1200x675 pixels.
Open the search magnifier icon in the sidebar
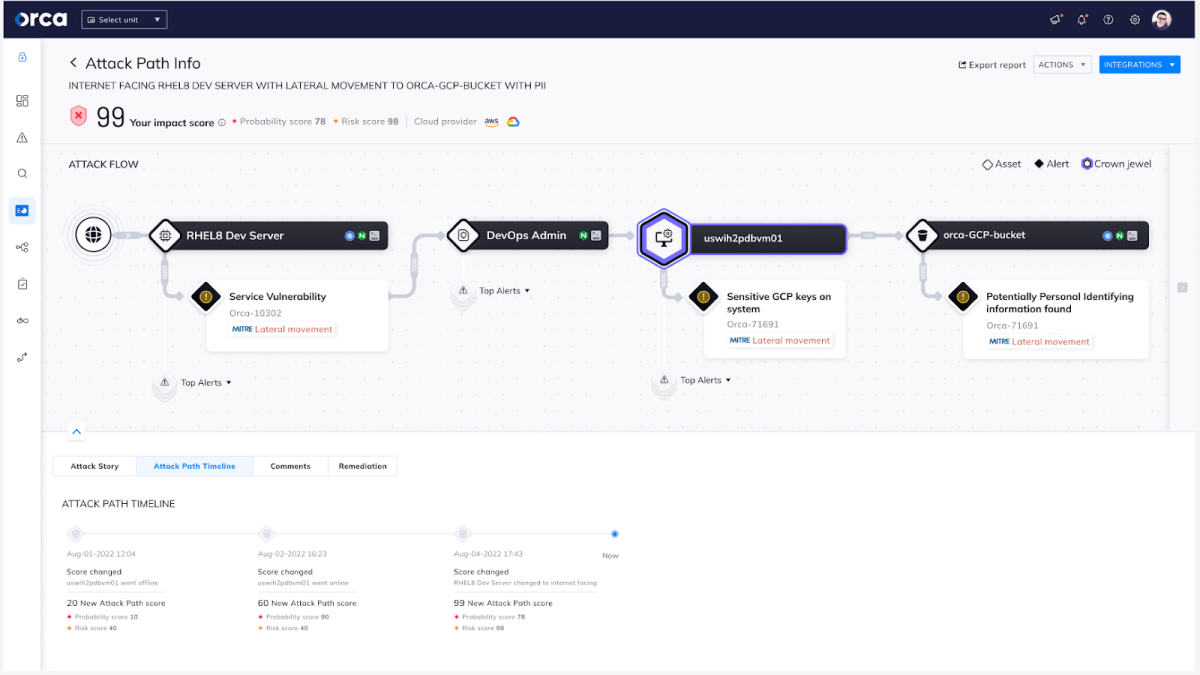pos(22,173)
